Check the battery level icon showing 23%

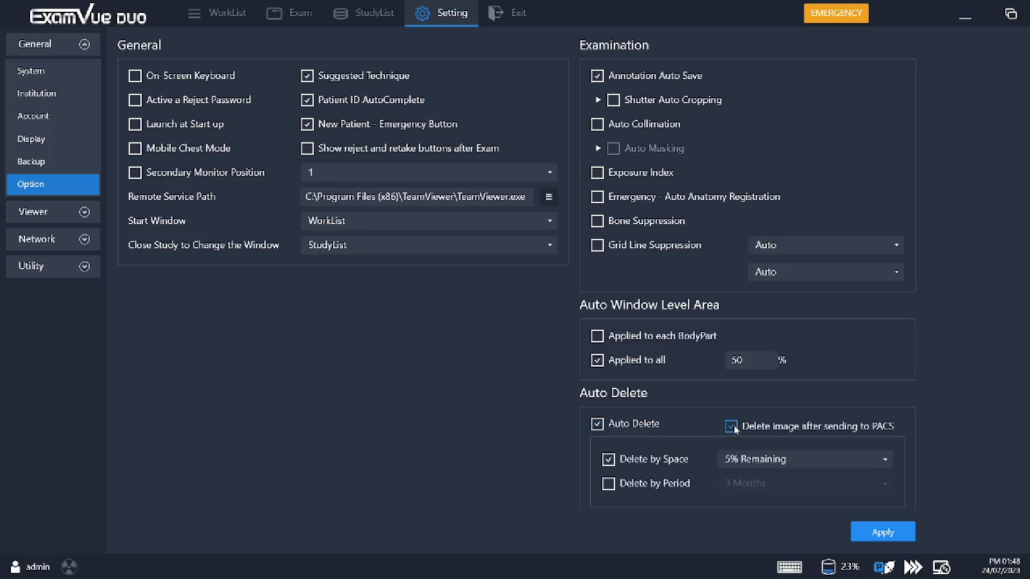click(x=829, y=566)
